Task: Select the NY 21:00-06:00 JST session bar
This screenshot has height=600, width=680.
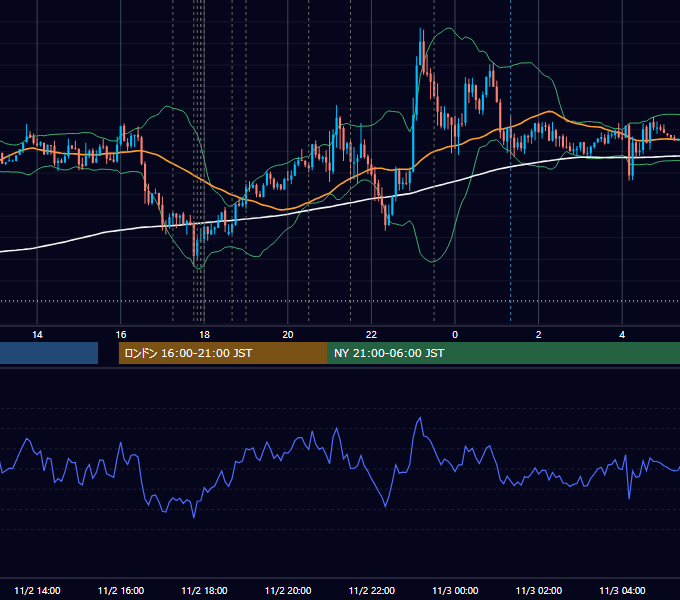Action: point(503,353)
